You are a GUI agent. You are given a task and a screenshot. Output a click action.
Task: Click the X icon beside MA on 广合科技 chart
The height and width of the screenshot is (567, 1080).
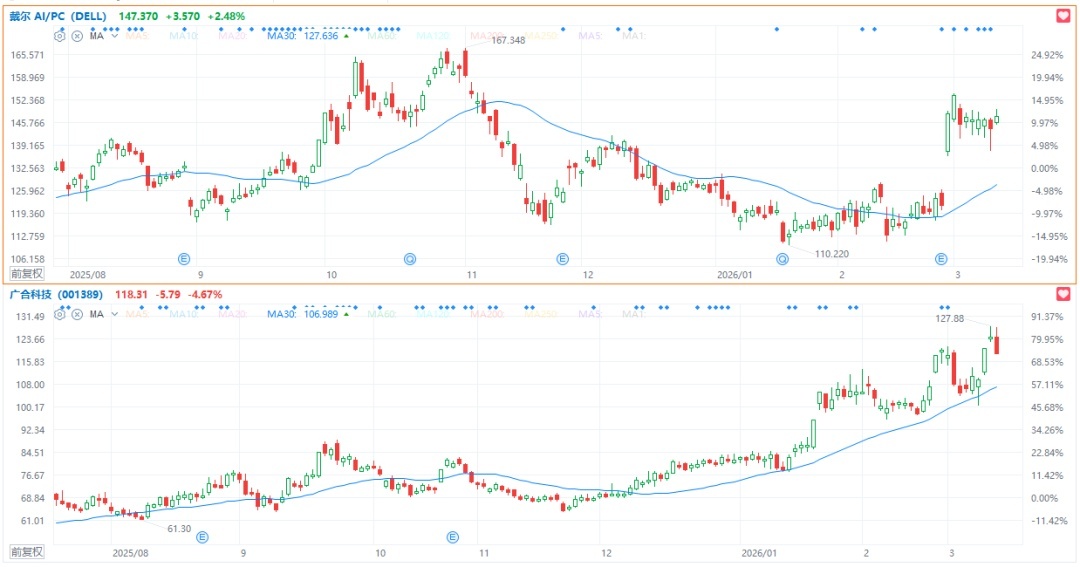[x=75, y=315]
